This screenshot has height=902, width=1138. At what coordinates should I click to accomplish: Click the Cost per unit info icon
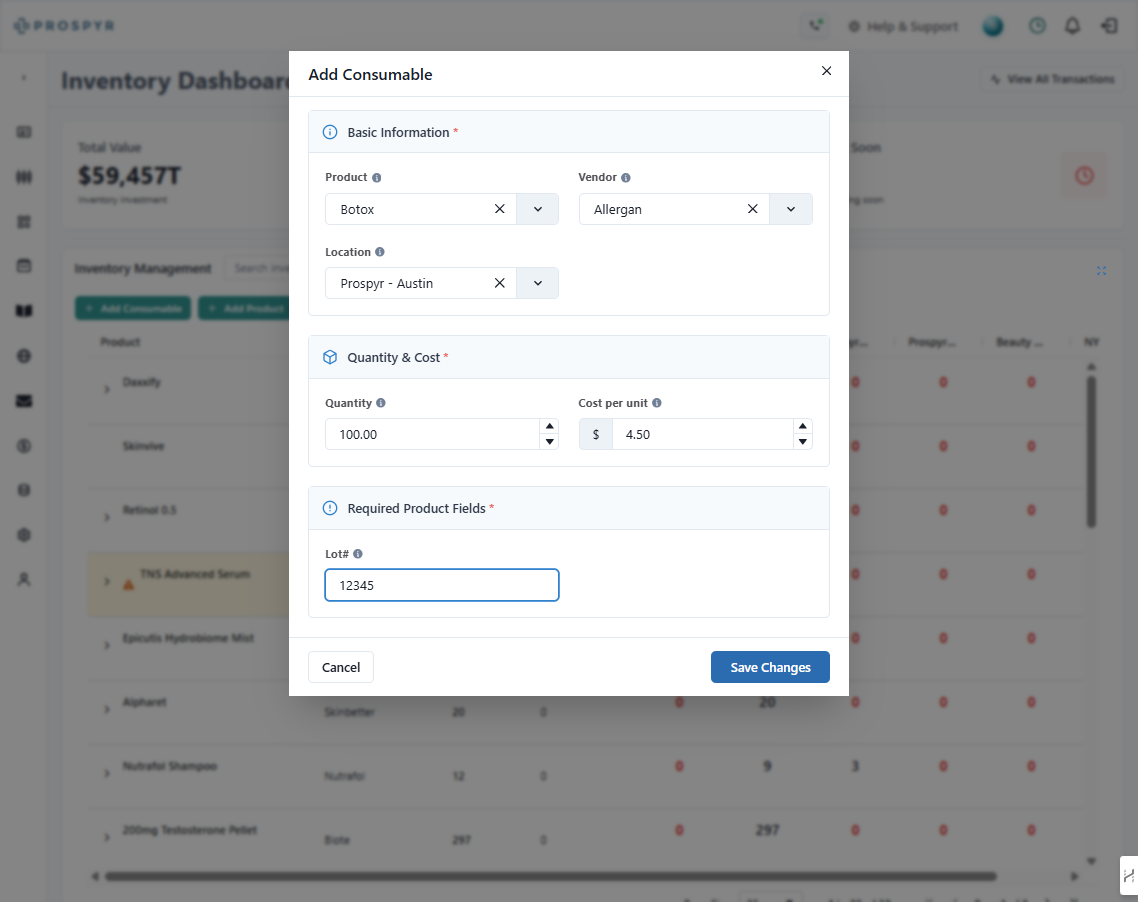657,403
